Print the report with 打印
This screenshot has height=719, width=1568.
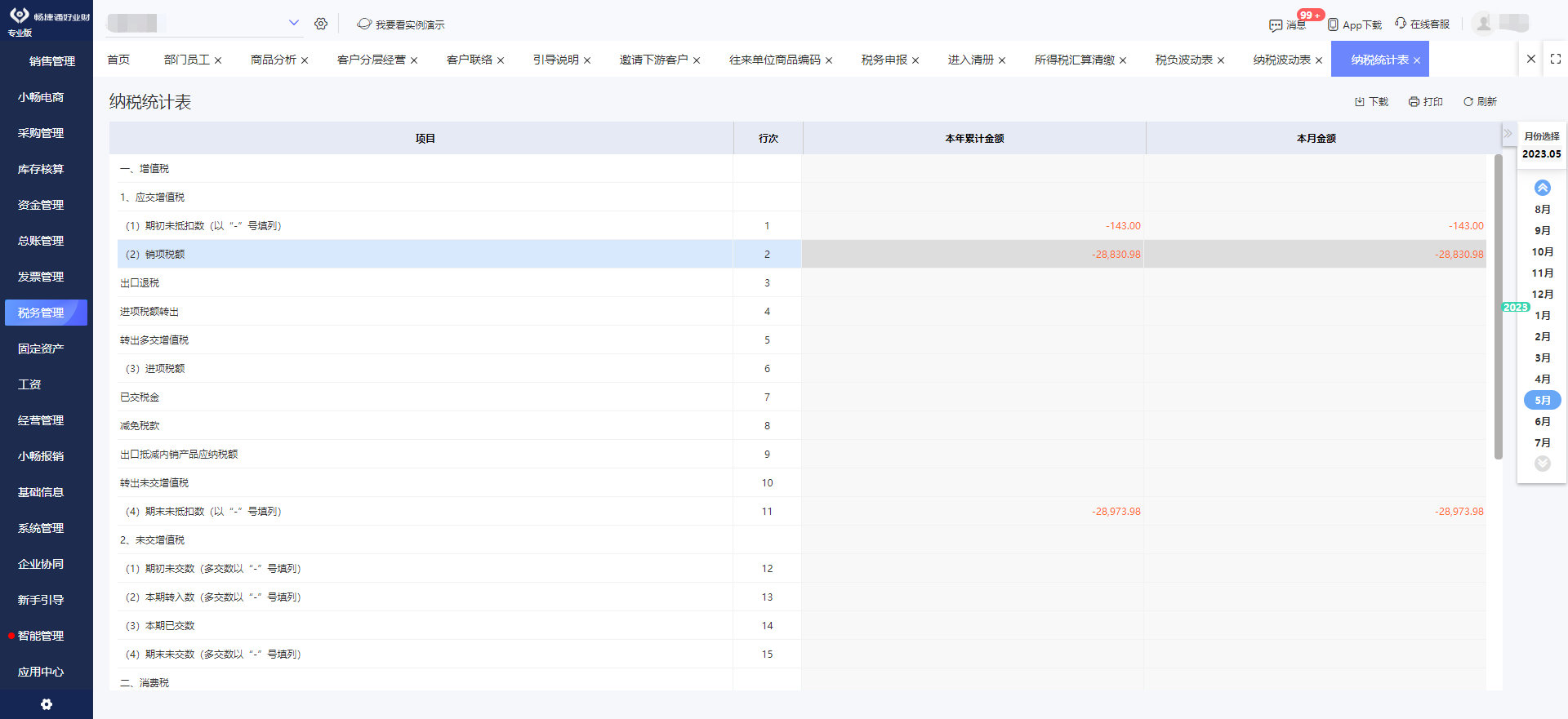pos(1426,102)
